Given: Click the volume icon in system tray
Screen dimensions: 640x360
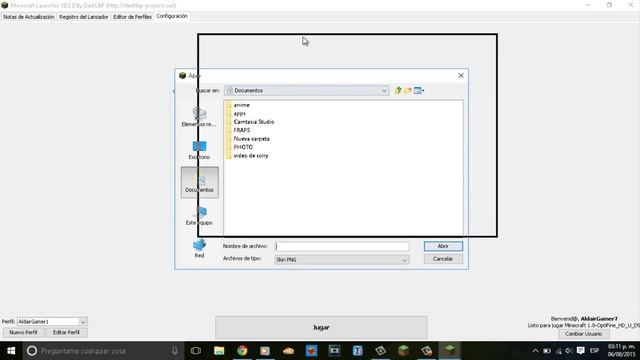Looking at the screenshot, I should [x=569, y=351].
